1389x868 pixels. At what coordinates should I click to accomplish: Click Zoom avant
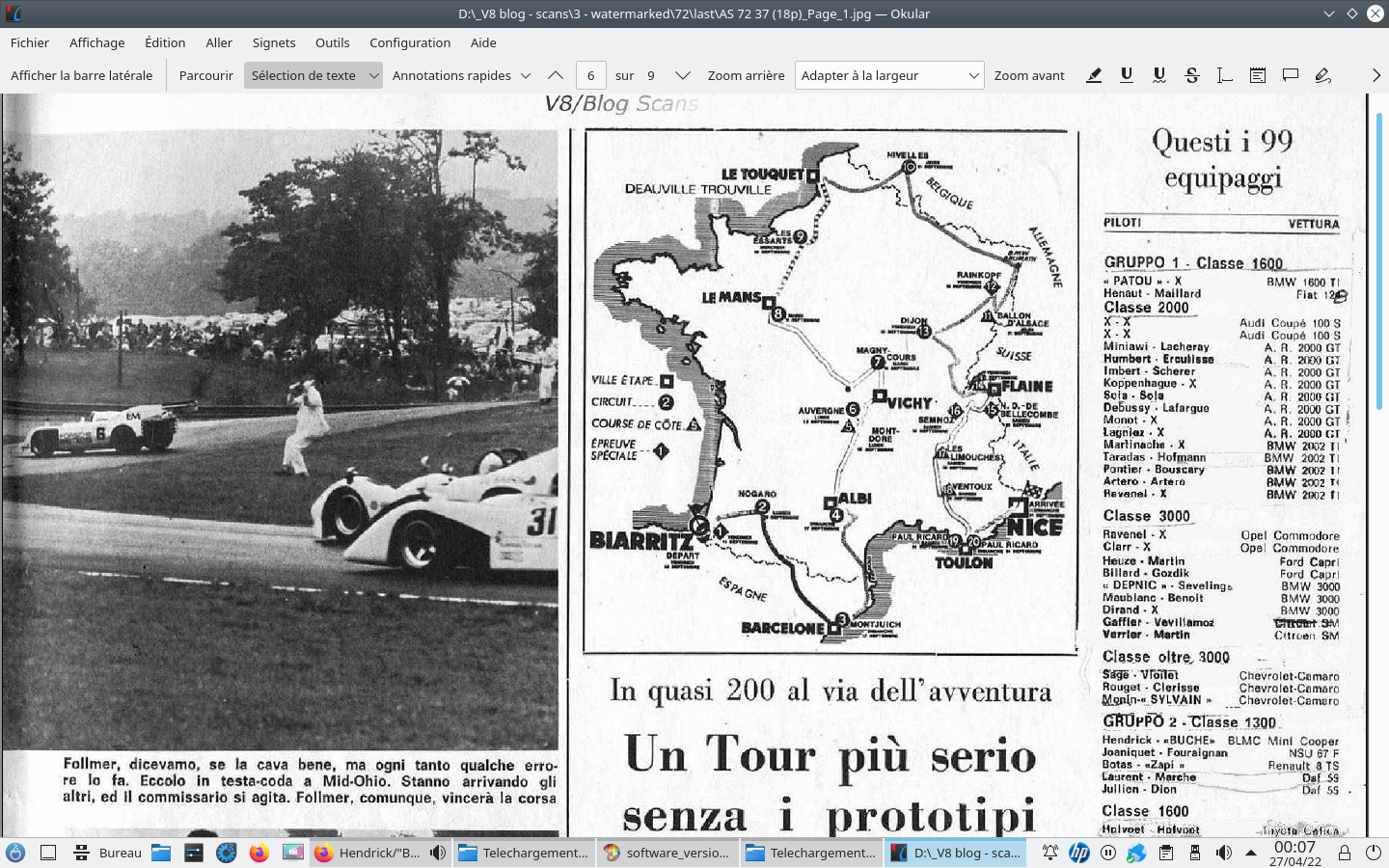1029,75
